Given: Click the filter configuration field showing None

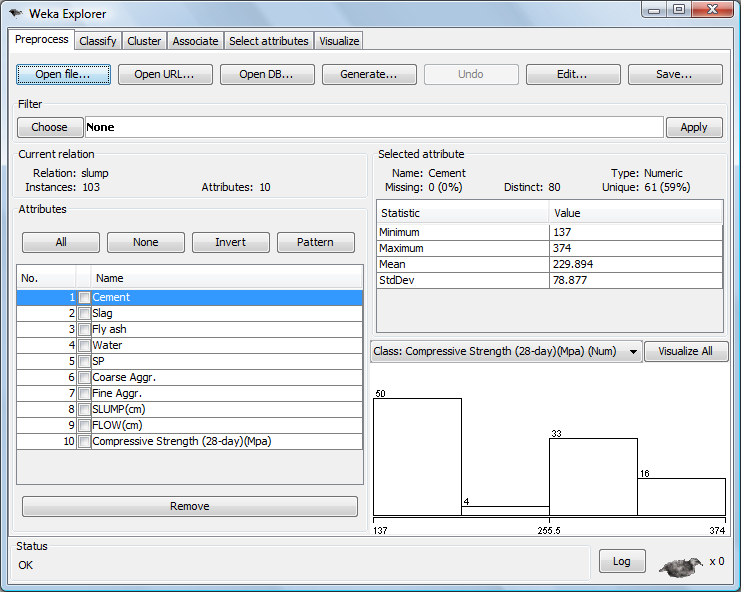Looking at the screenshot, I should [x=374, y=128].
